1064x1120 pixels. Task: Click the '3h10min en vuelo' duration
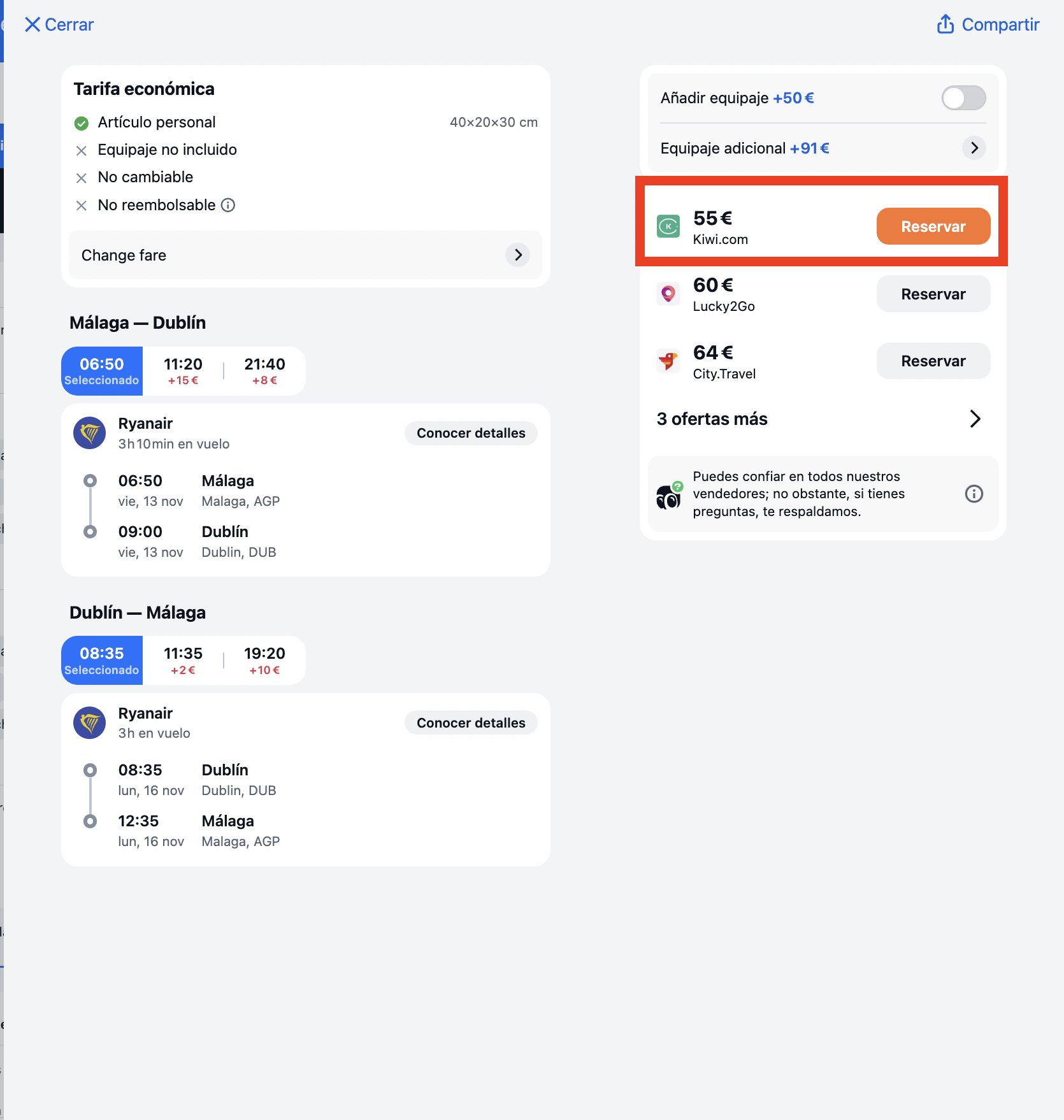pyautogui.click(x=174, y=444)
